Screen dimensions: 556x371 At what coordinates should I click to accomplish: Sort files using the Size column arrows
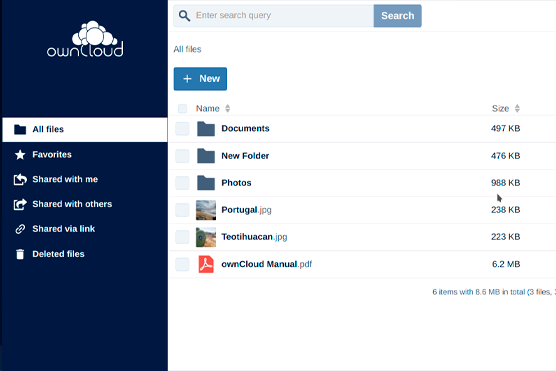(x=517, y=109)
